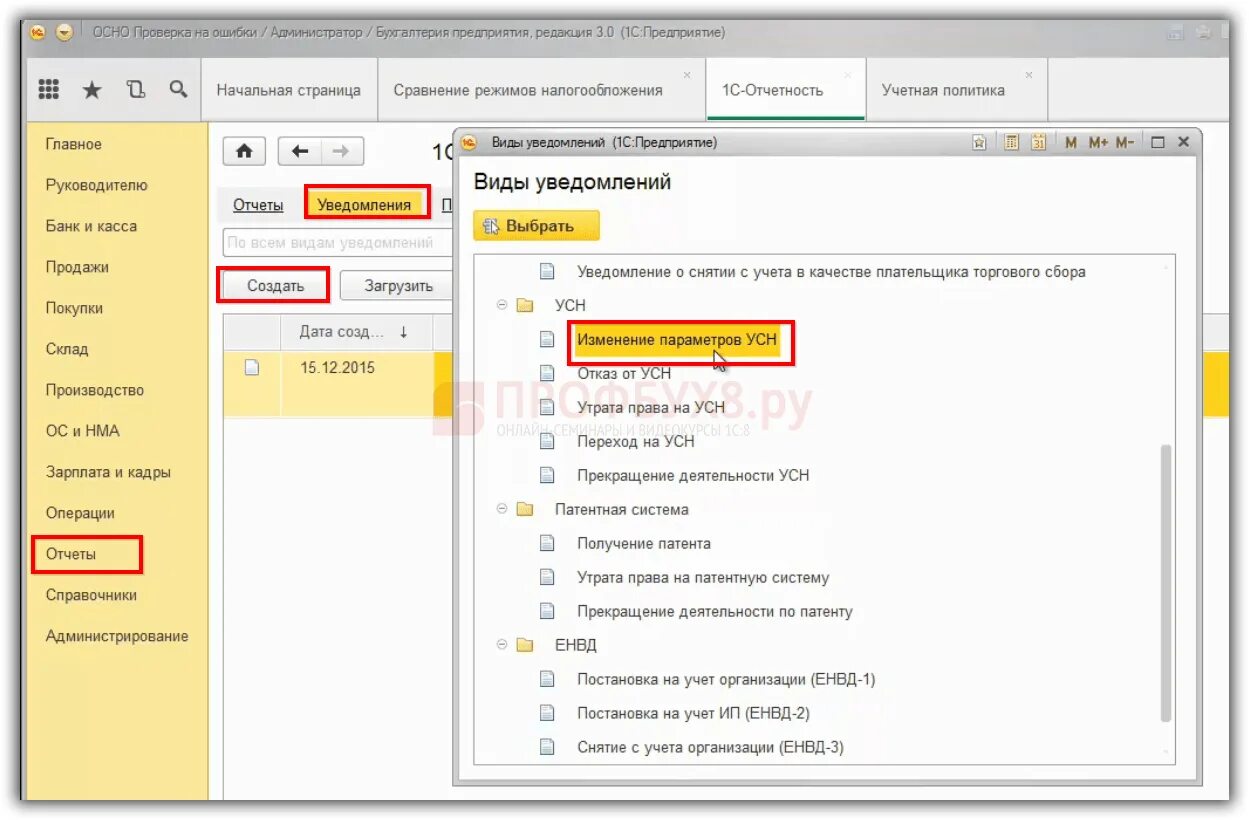Open the calendar icon in dialog title

[x=1039, y=143]
